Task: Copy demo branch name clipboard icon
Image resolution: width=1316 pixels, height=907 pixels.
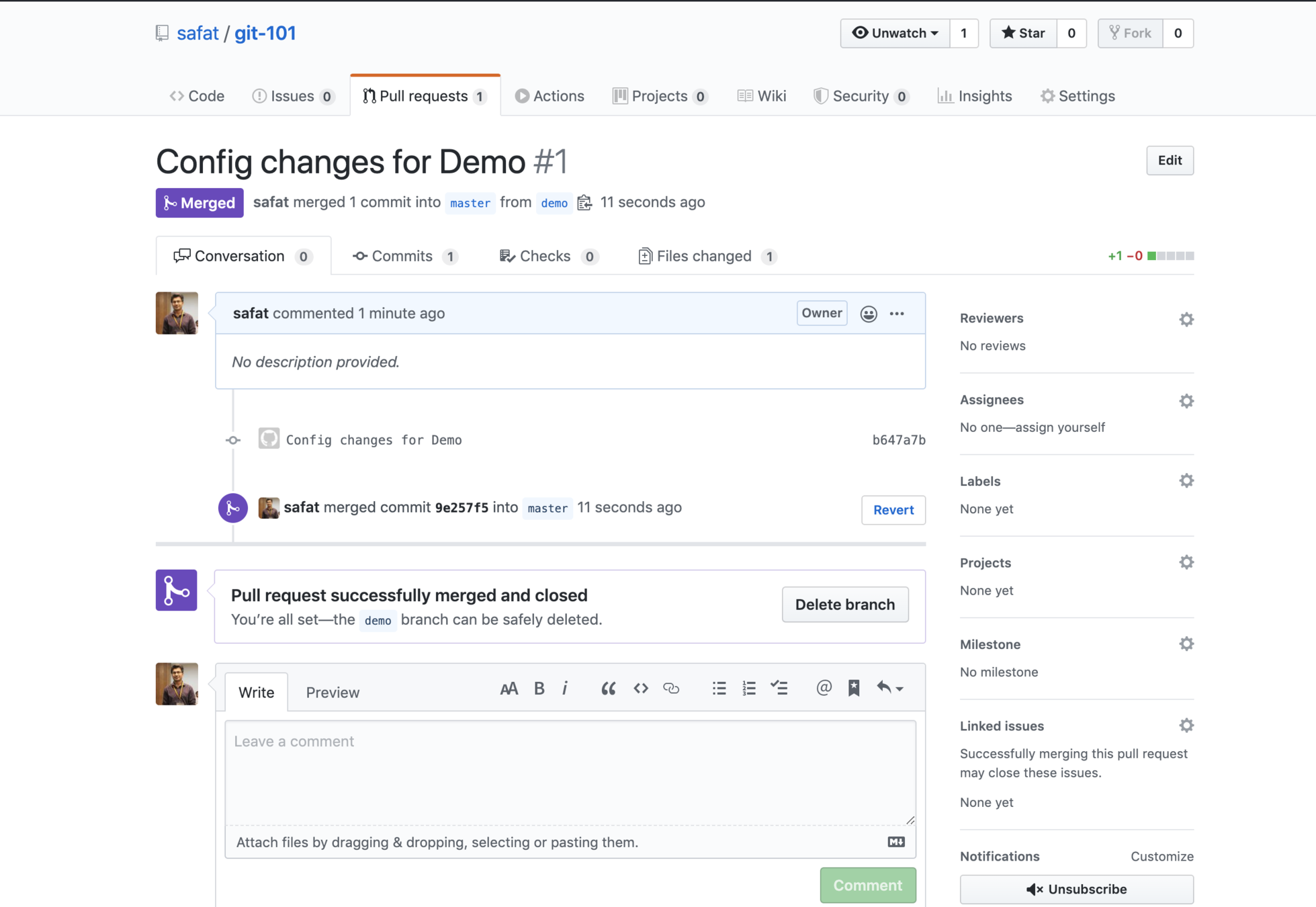Action: coord(584,203)
